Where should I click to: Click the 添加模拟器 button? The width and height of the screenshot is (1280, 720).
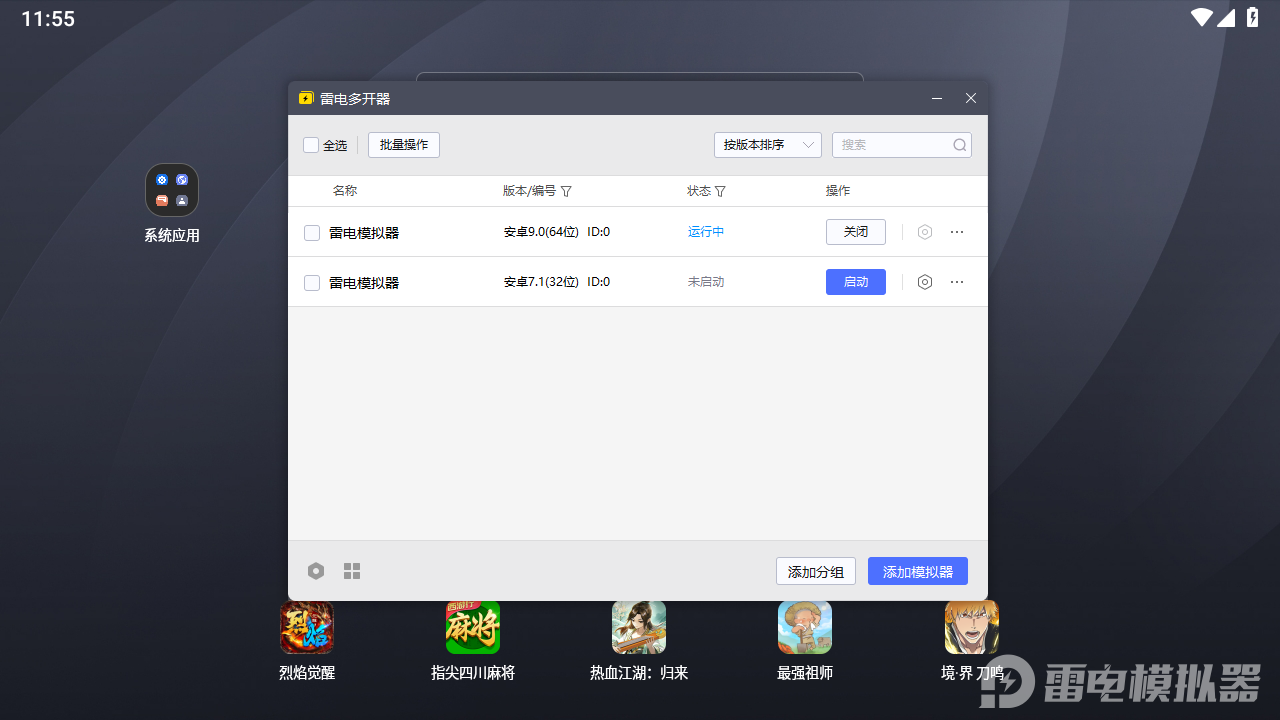coord(918,571)
